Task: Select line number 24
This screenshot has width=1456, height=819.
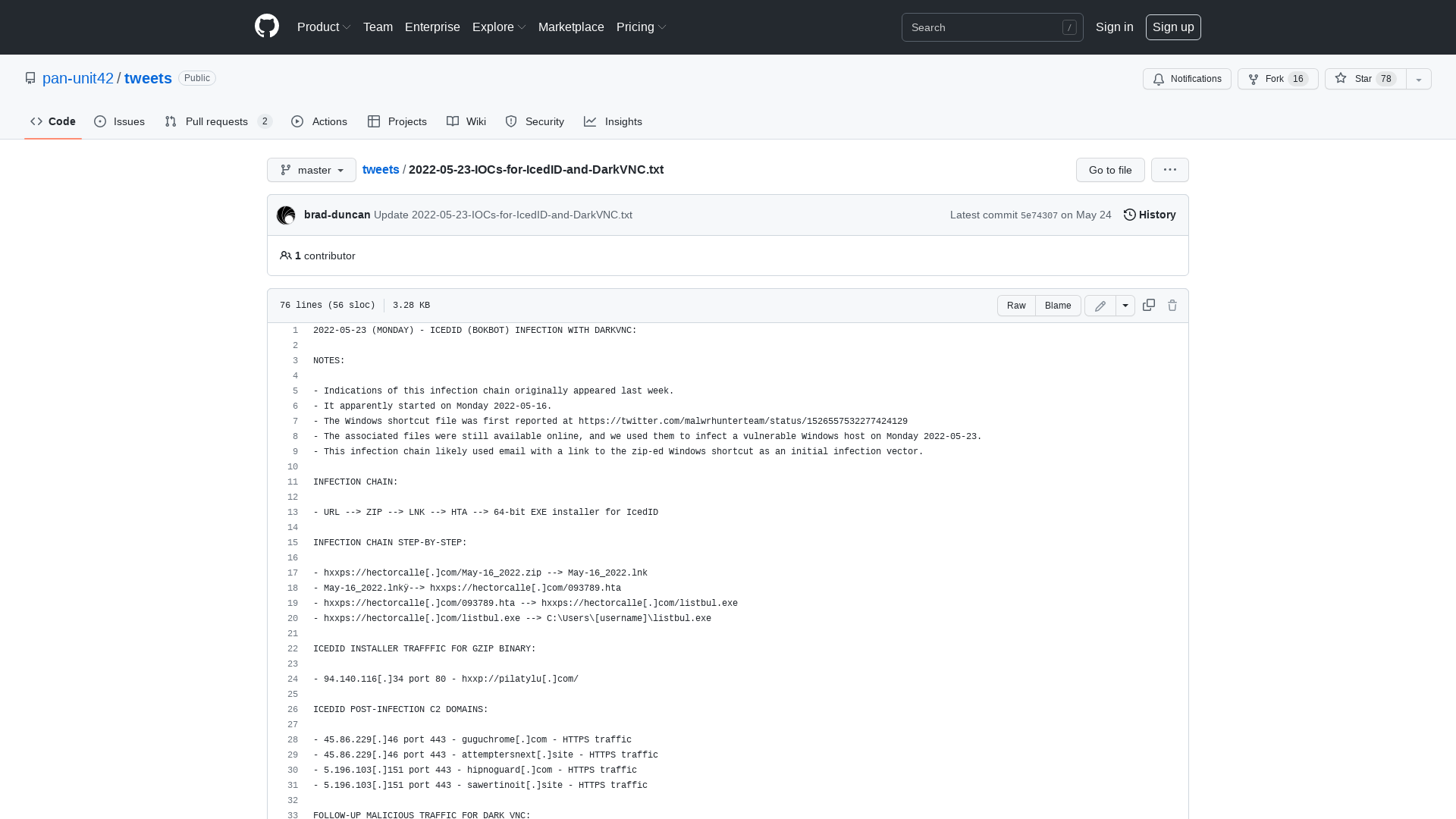Action: pos(293,679)
